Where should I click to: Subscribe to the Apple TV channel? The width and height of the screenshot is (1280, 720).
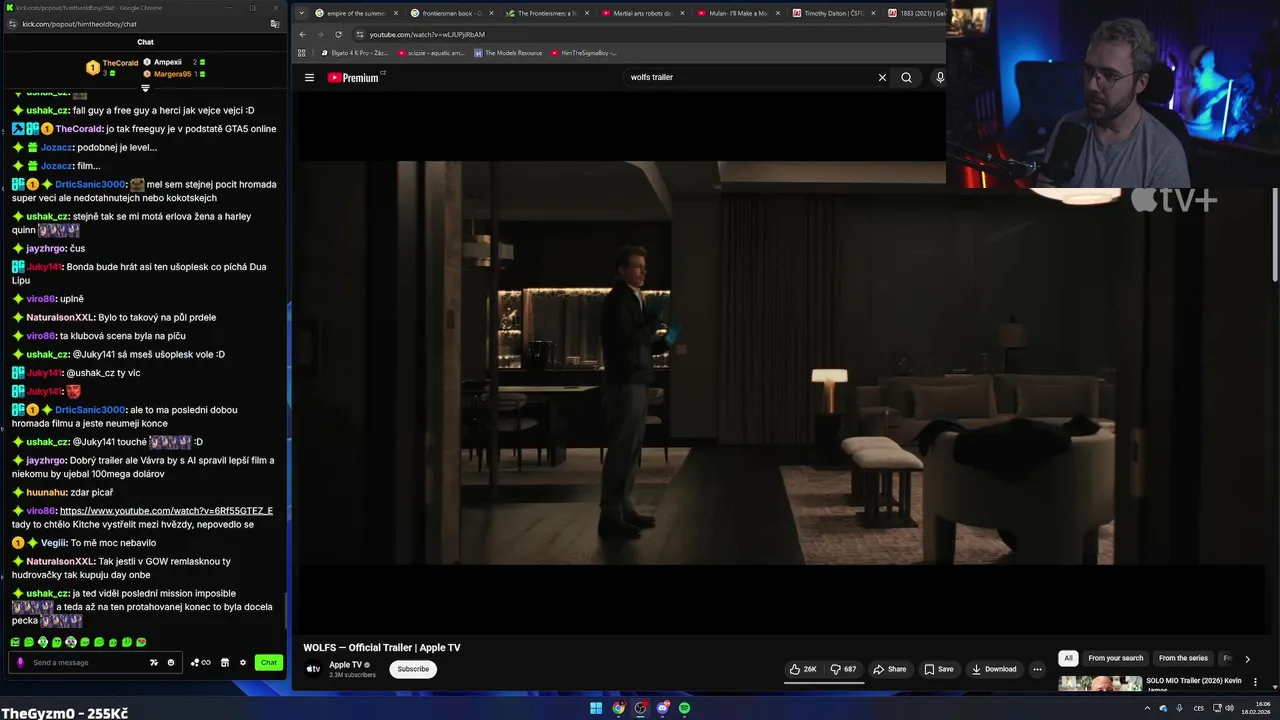(x=413, y=669)
